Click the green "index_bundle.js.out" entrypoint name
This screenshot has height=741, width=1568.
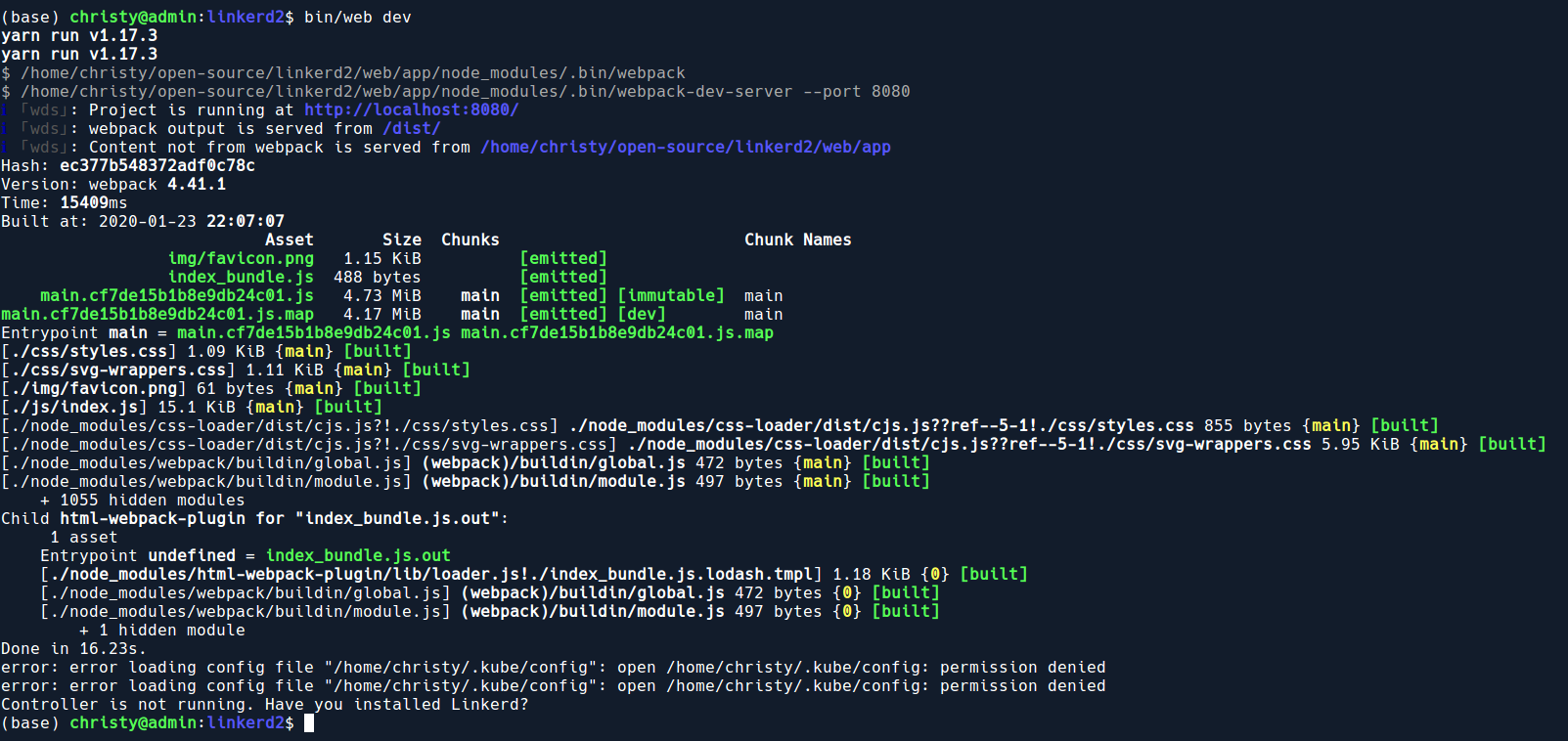coord(358,555)
